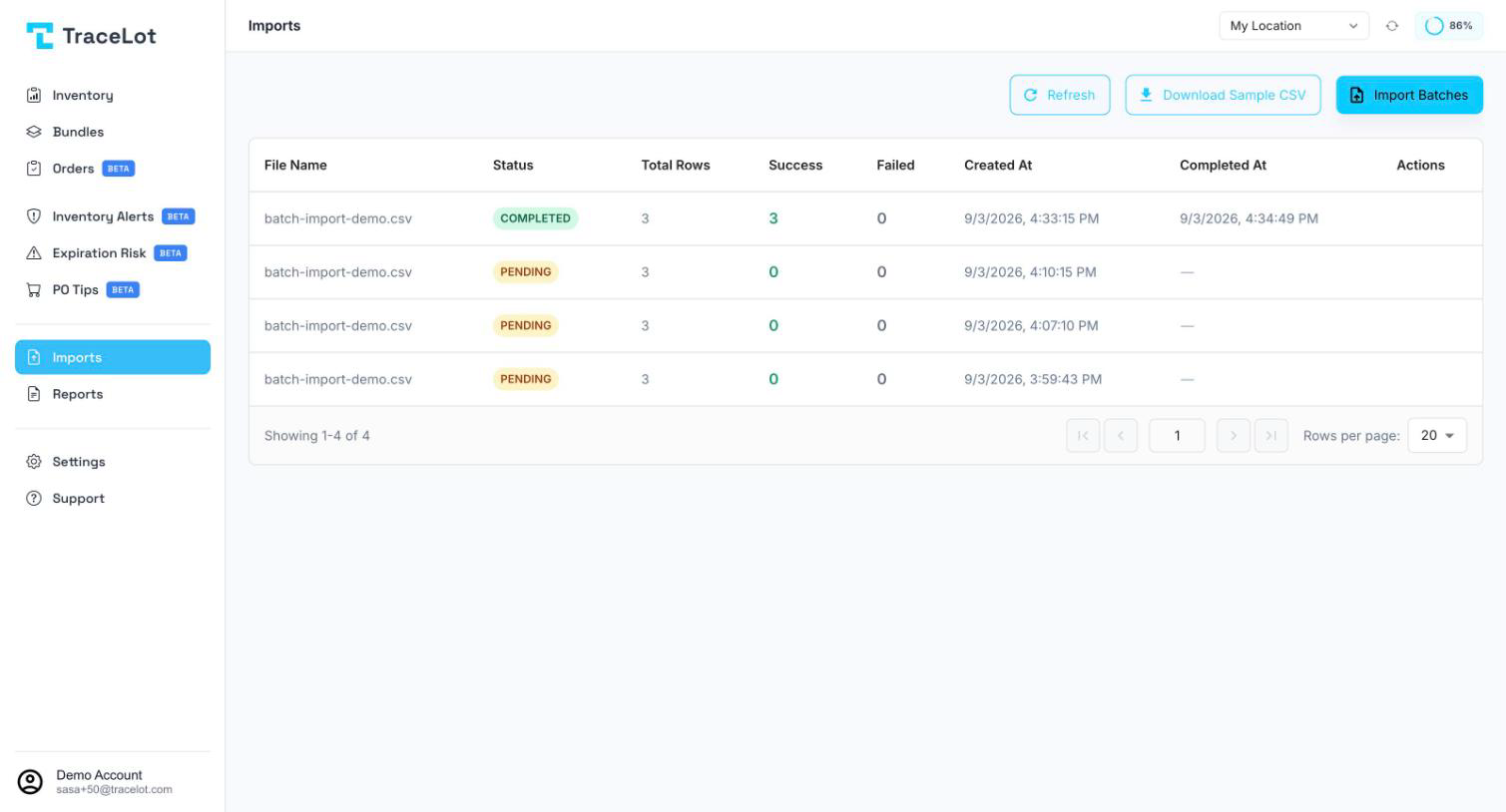Click PENDING badge for 4:07:10 PM import
Image resolution: width=1506 pixels, height=812 pixels.
pyautogui.click(x=525, y=325)
